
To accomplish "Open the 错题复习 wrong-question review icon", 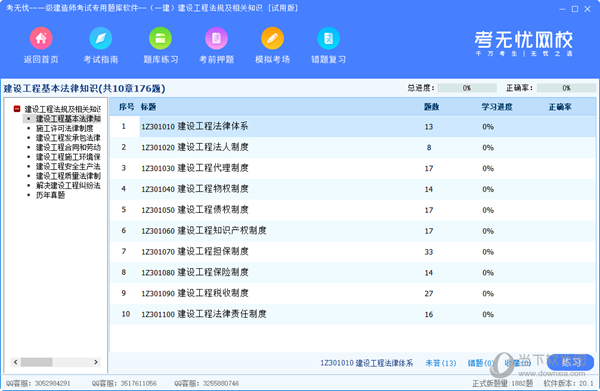I will pyautogui.click(x=328, y=38).
